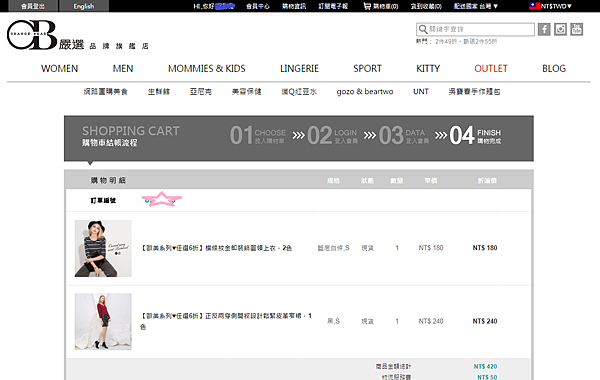Open the UNT submenu link
Image resolution: width=600 pixels, height=380 pixels.
pyautogui.click(x=421, y=91)
